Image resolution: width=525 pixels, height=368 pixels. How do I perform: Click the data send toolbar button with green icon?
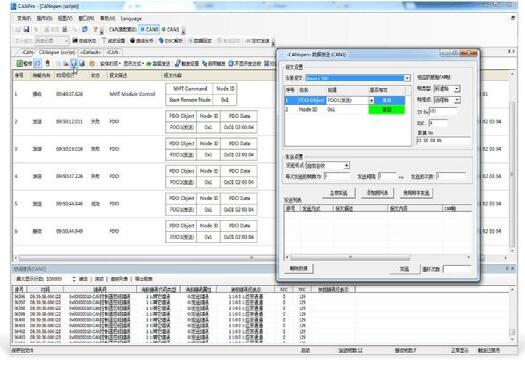coord(158,63)
